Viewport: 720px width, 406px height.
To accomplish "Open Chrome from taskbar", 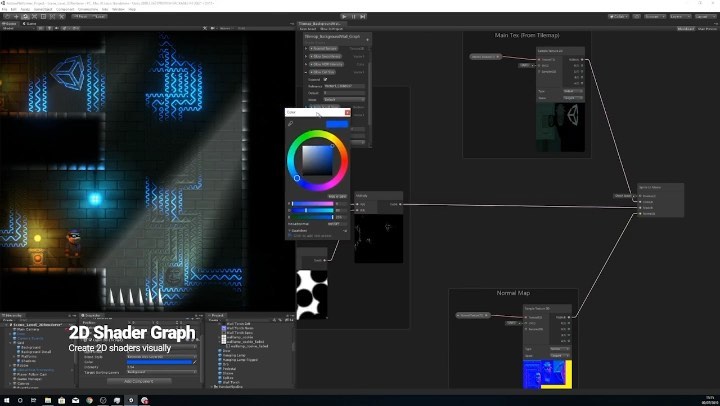I will 89,400.
